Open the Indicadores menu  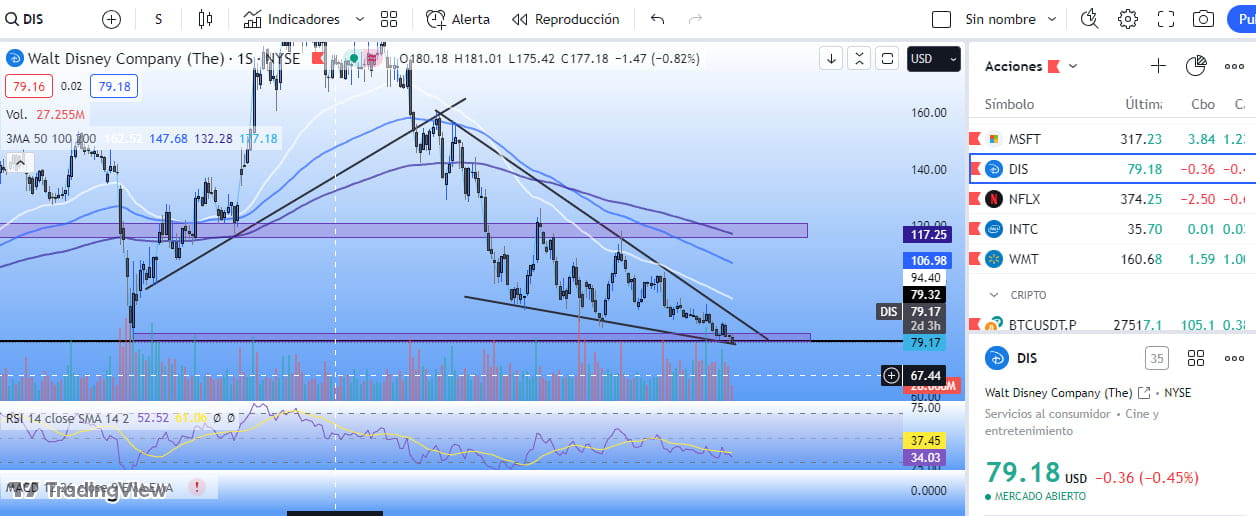292,19
